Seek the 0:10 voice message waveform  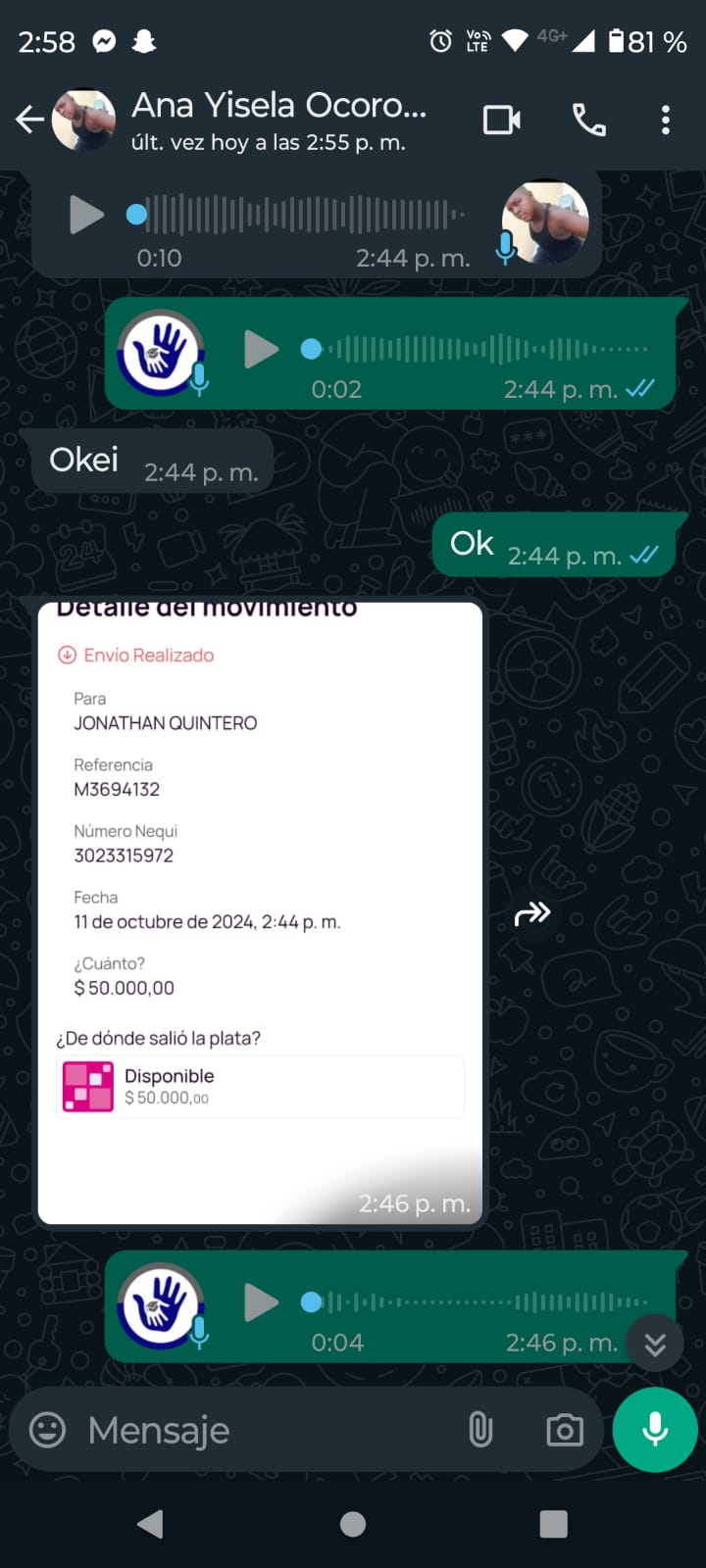304,214
